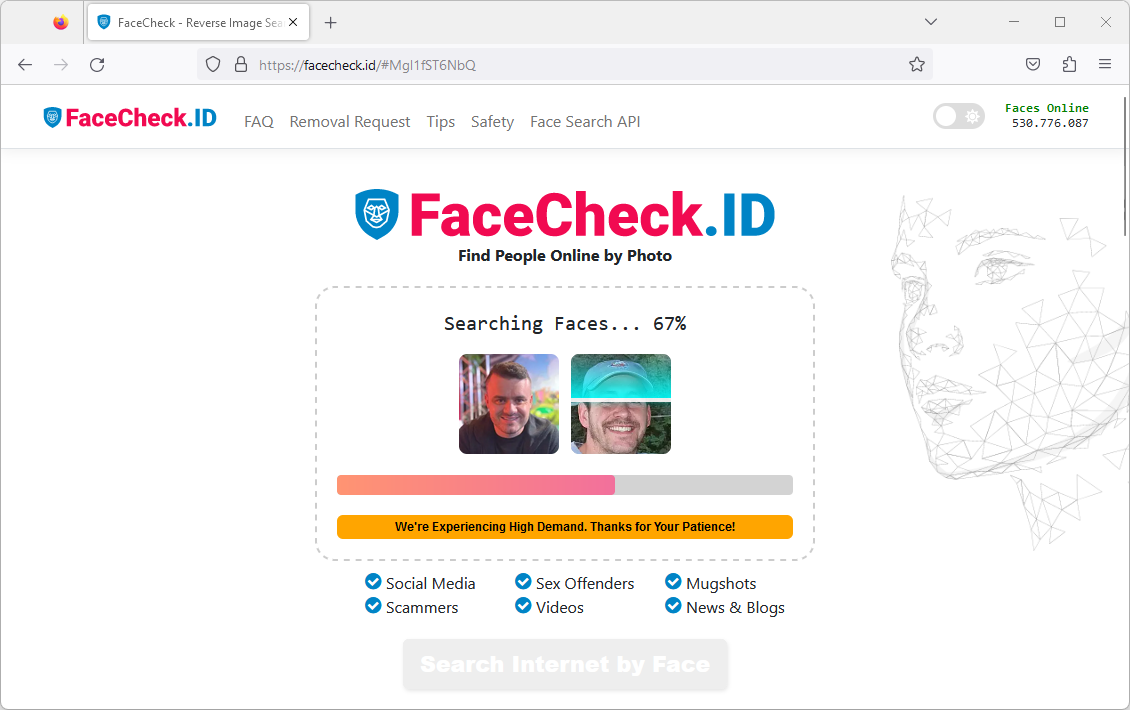Open the Safety page

492,122
